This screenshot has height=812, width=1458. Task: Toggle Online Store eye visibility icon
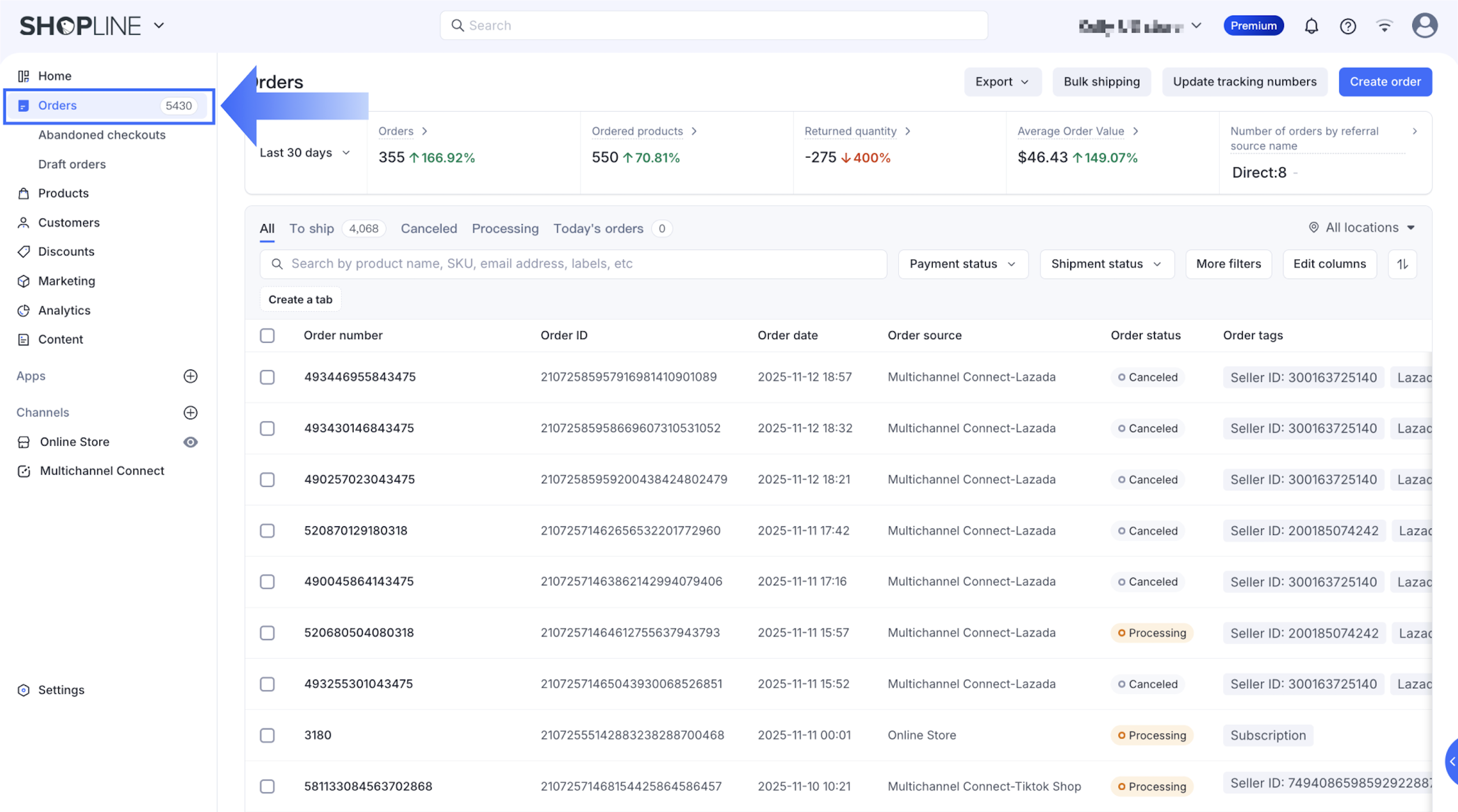[191, 442]
